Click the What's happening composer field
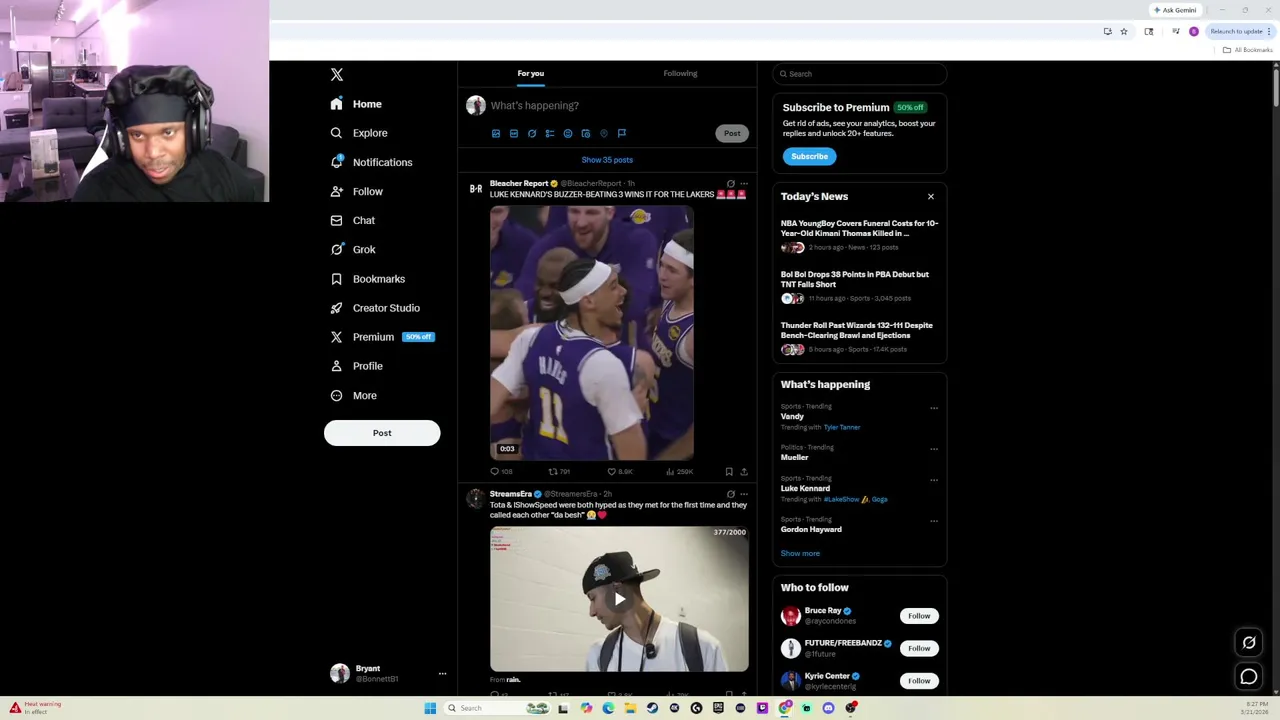The image size is (1280, 720). (620, 106)
